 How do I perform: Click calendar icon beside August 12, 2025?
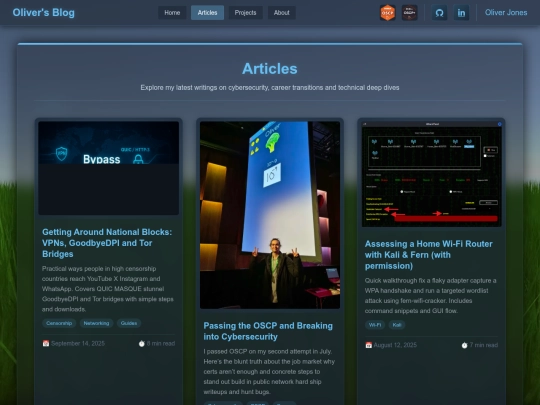[x=368, y=345]
